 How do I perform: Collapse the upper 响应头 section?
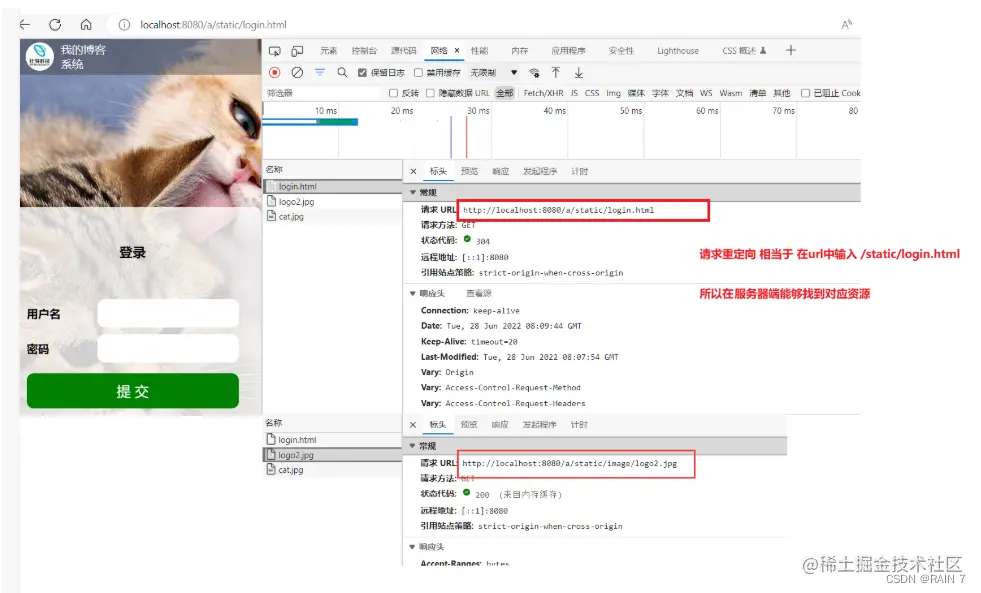[412, 293]
